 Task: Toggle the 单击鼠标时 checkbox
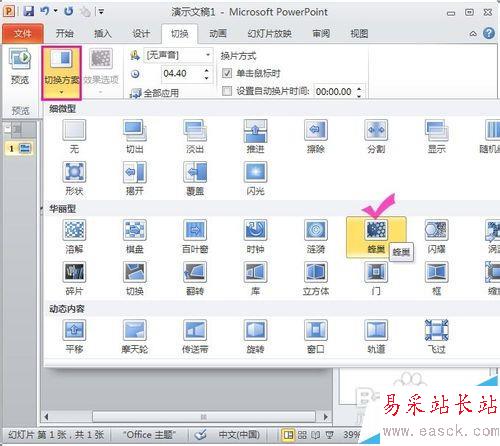pos(227,73)
